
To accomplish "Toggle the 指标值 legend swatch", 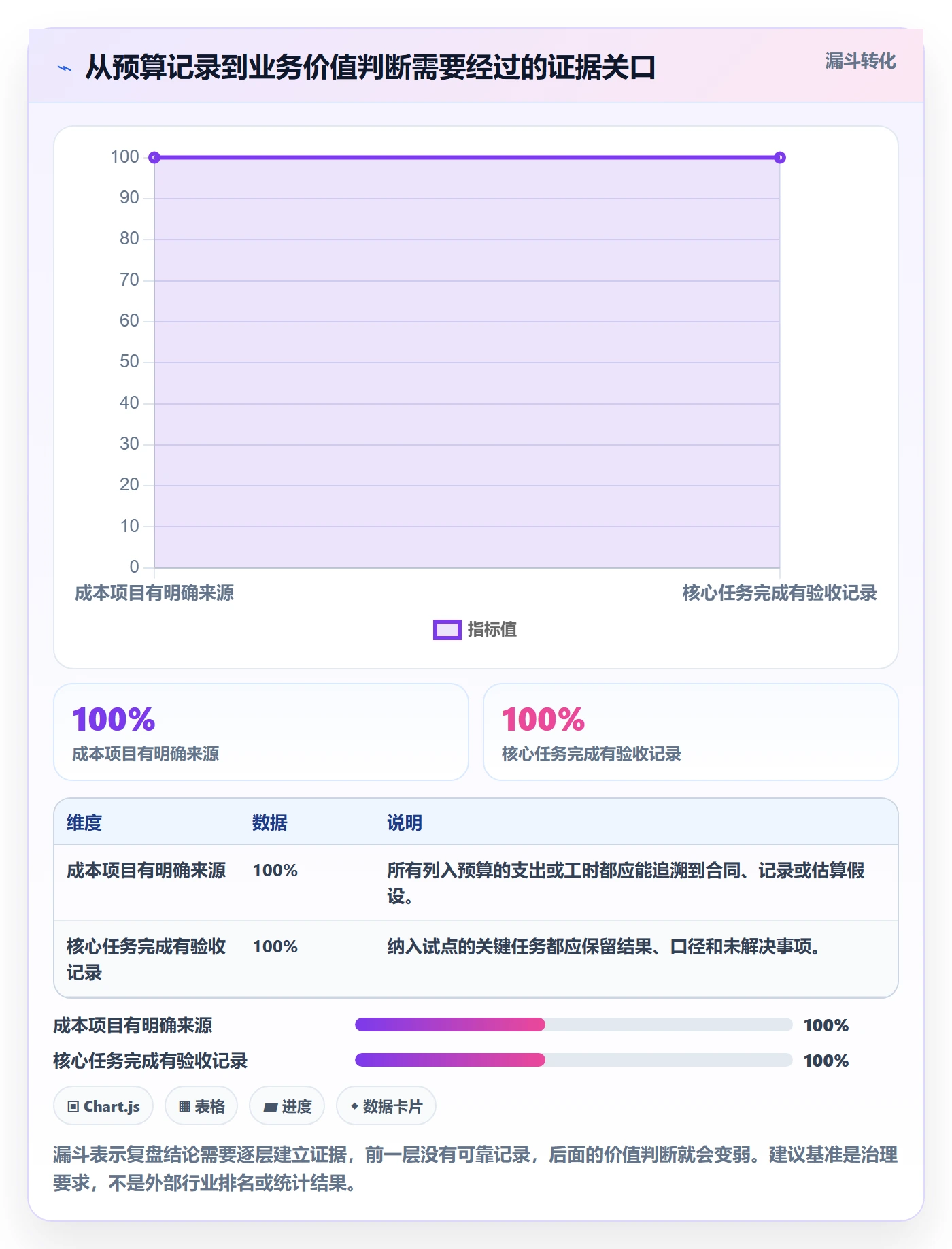I will (447, 630).
